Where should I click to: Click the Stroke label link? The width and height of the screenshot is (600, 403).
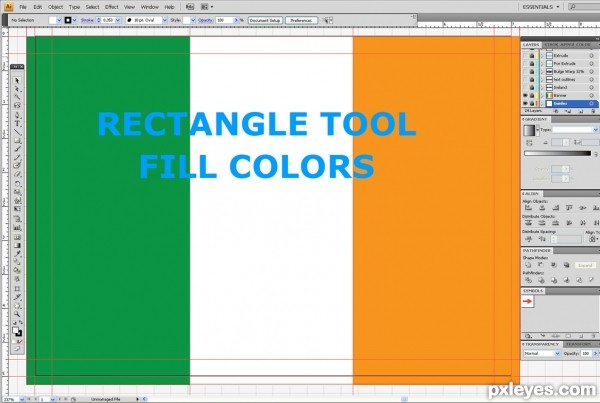click(87, 20)
